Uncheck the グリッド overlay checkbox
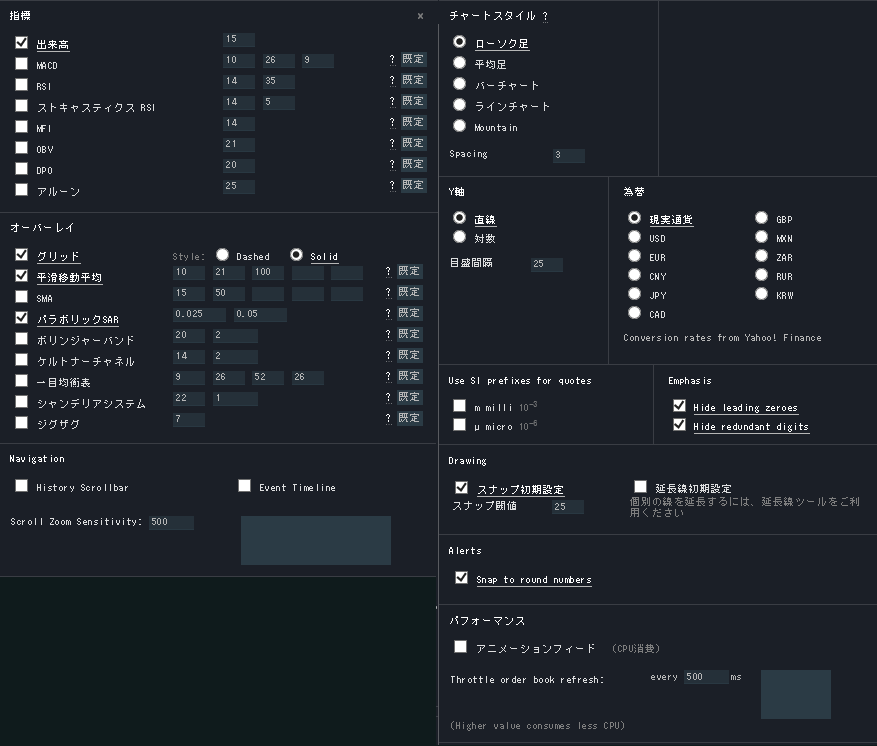This screenshot has height=746, width=877. pyautogui.click(x=22, y=255)
